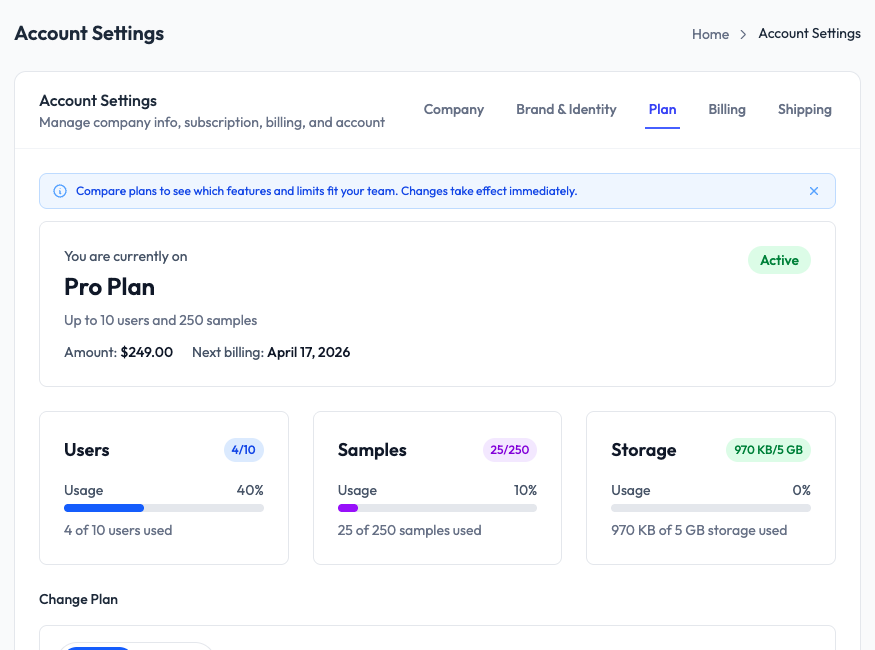Viewport: 875px width, 650px height.
Task: Click the 25/250 Samples badge
Action: [509, 450]
